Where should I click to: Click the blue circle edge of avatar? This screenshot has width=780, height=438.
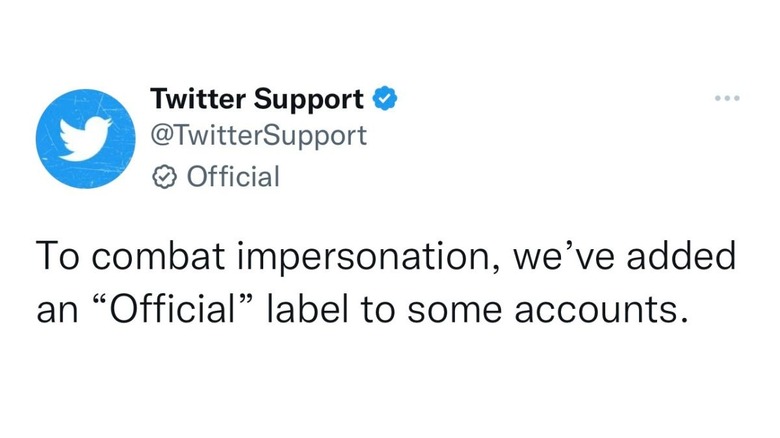(x=40, y=138)
